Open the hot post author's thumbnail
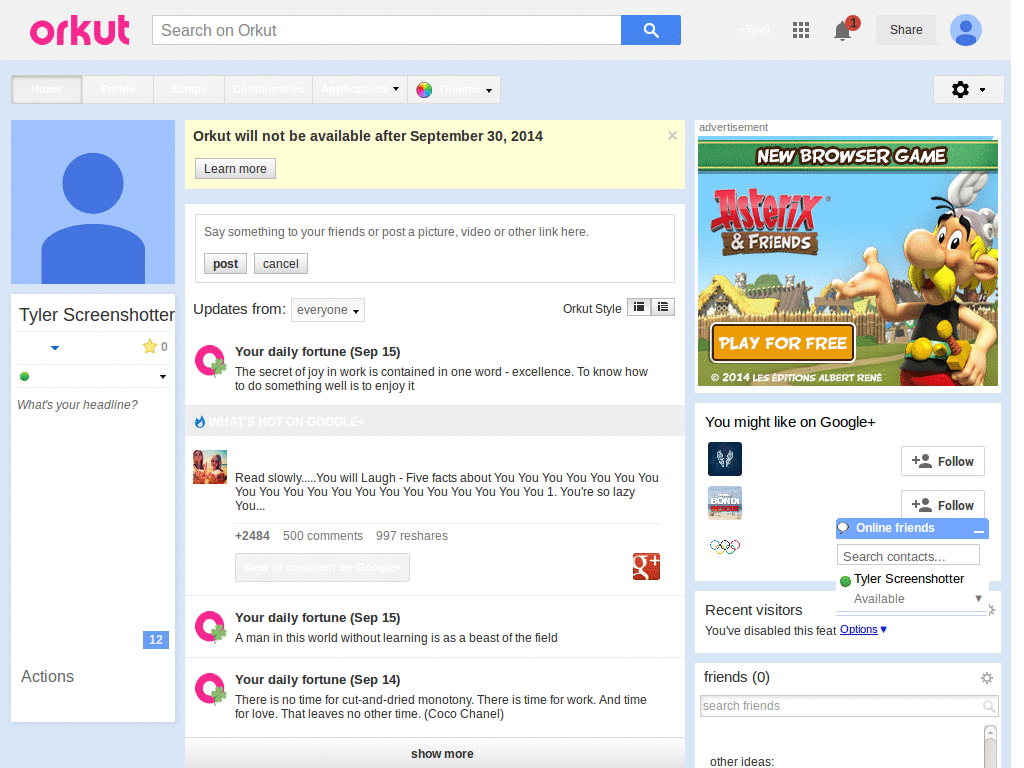 click(210, 467)
